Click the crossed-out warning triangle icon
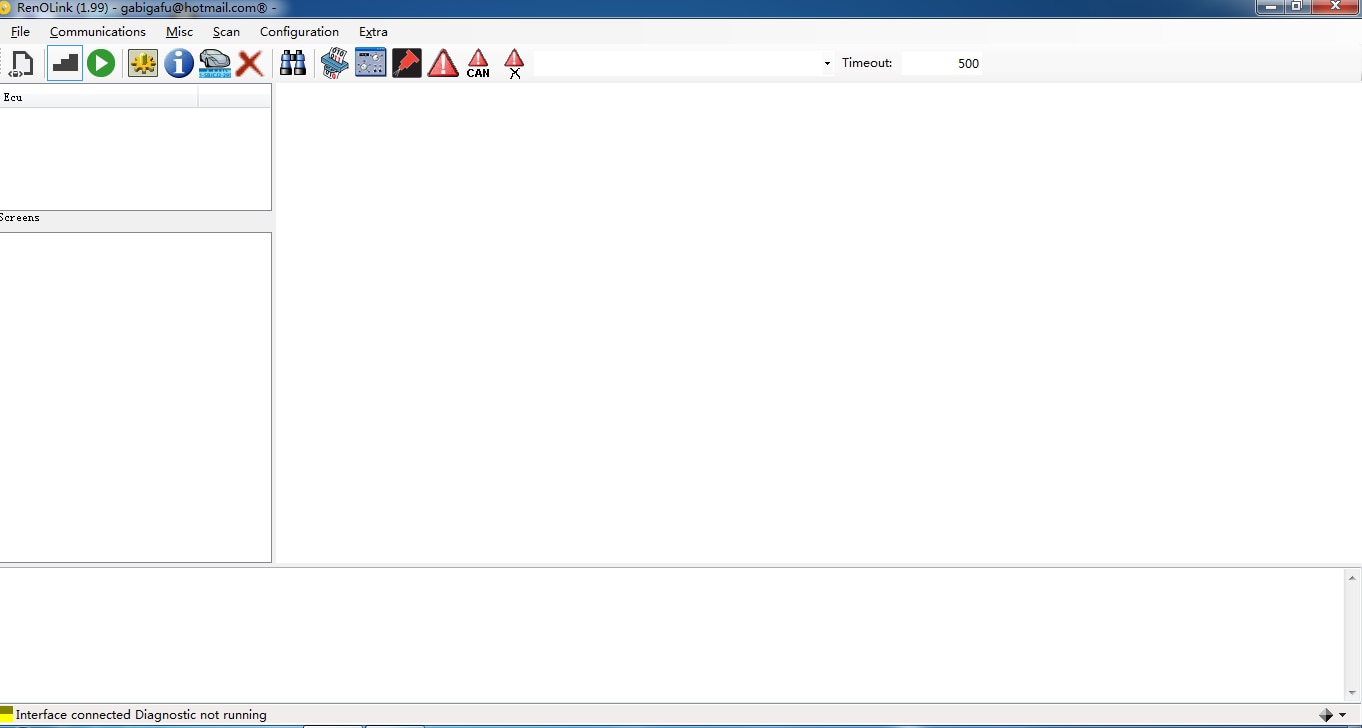The height and width of the screenshot is (728, 1362). pyautogui.click(x=514, y=64)
